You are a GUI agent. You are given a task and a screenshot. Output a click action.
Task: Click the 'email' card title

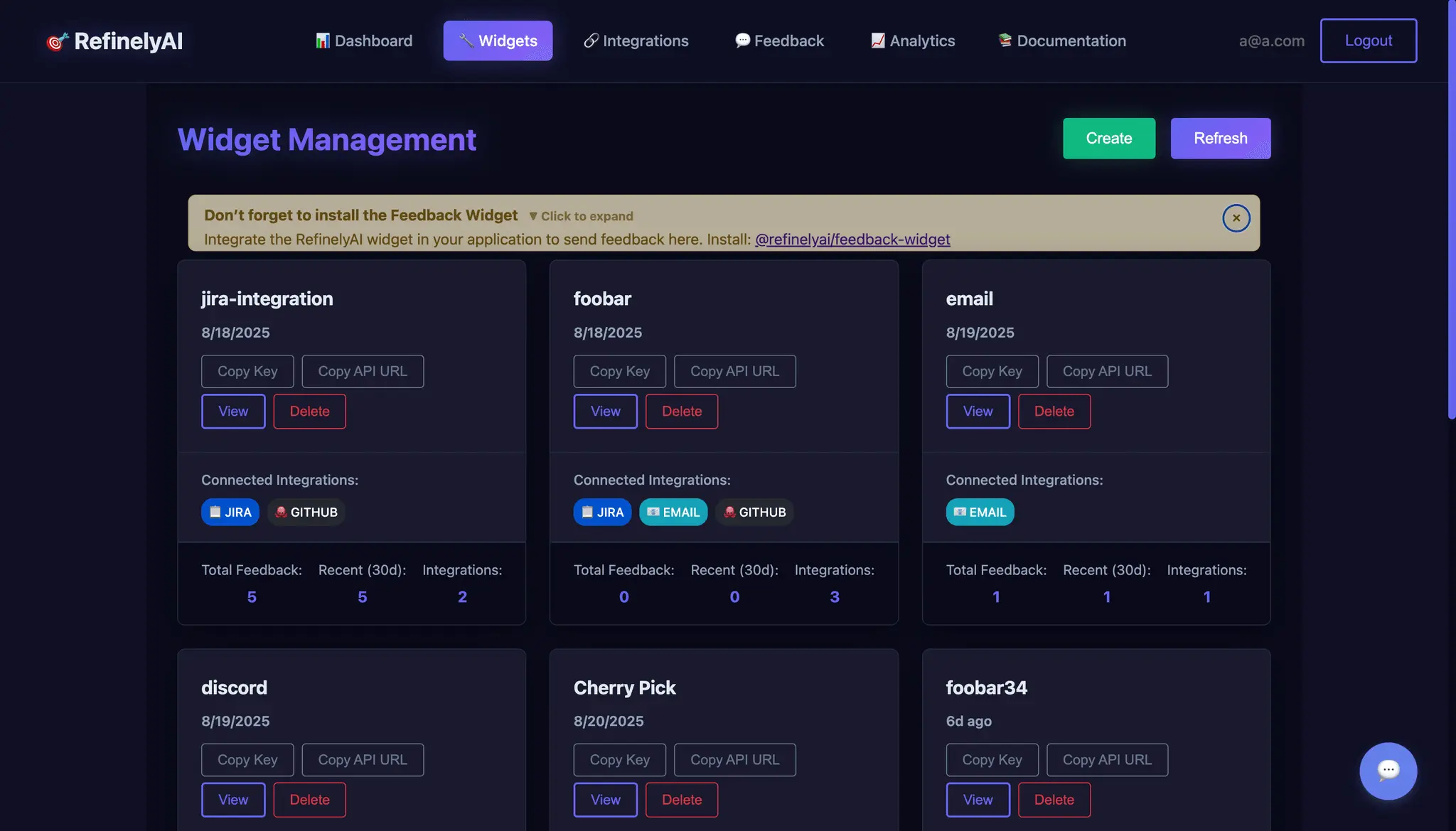pos(969,299)
